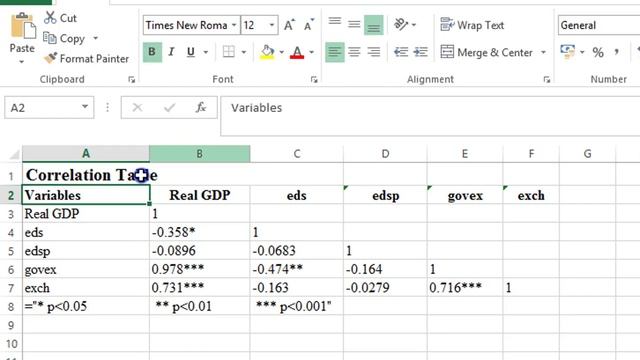Click the Paste clipboard icon

click(x=22, y=27)
